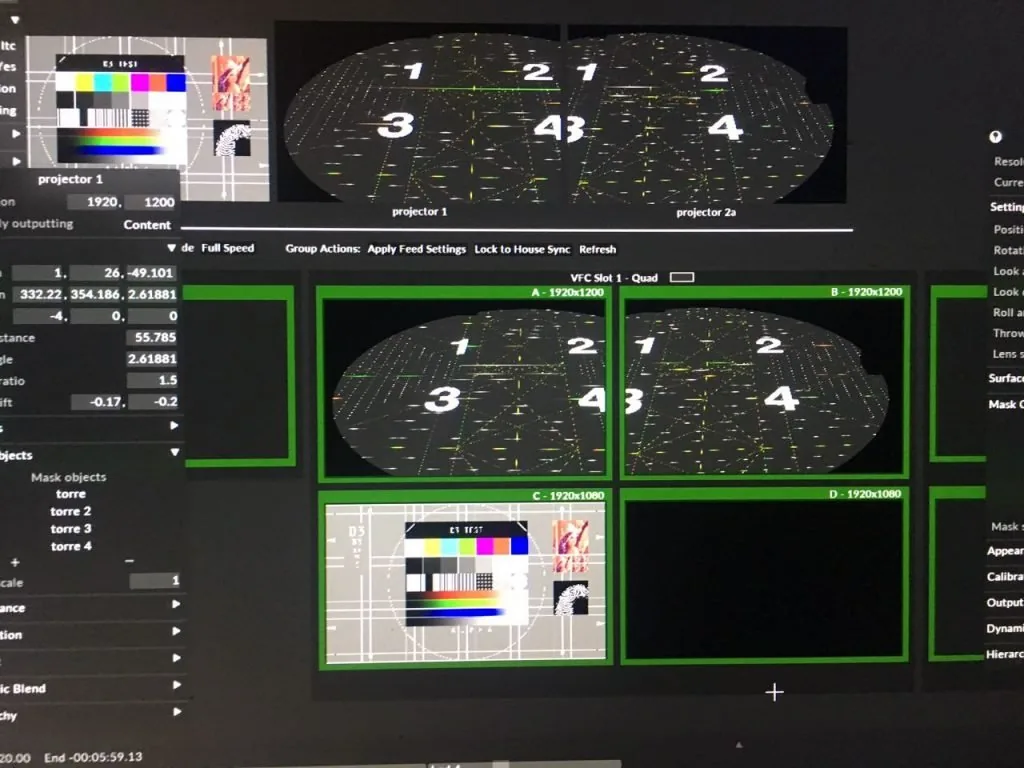Select output A - 1920x1200 feed
The height and width of the screenshot is (768, 1024).
click(464, 383)
